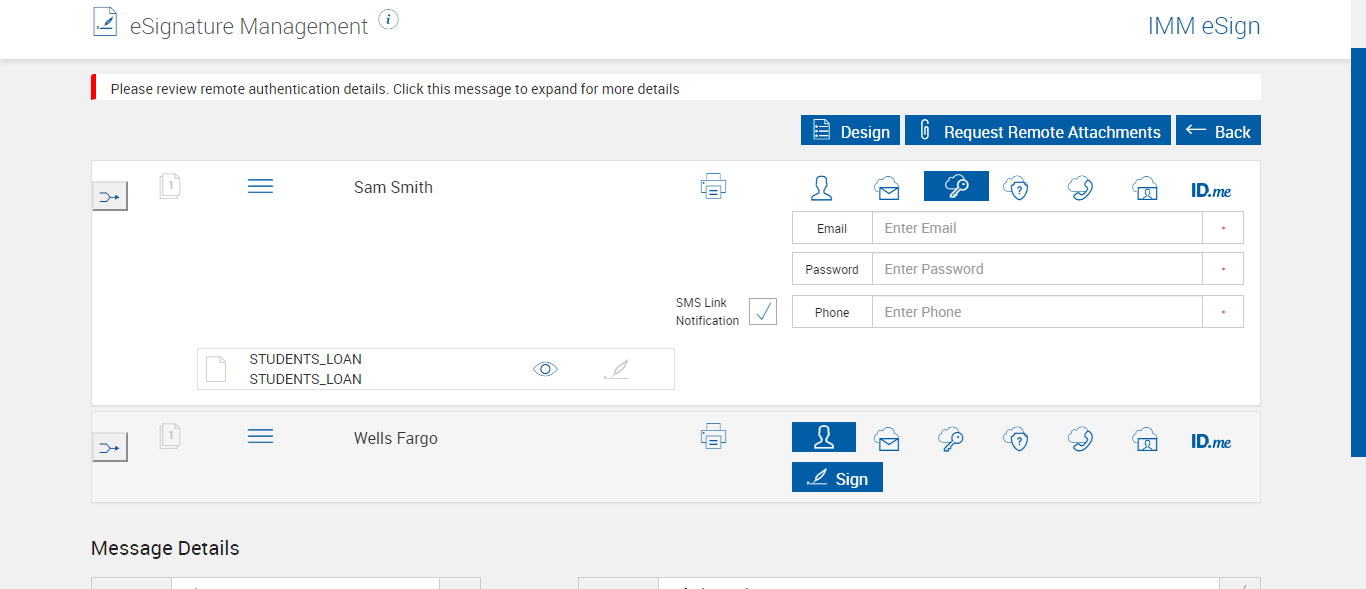Preview STUDENTS_LOAN document with eye icon
This screenshot has height=589, width=1366.
(x=545, y=369)
